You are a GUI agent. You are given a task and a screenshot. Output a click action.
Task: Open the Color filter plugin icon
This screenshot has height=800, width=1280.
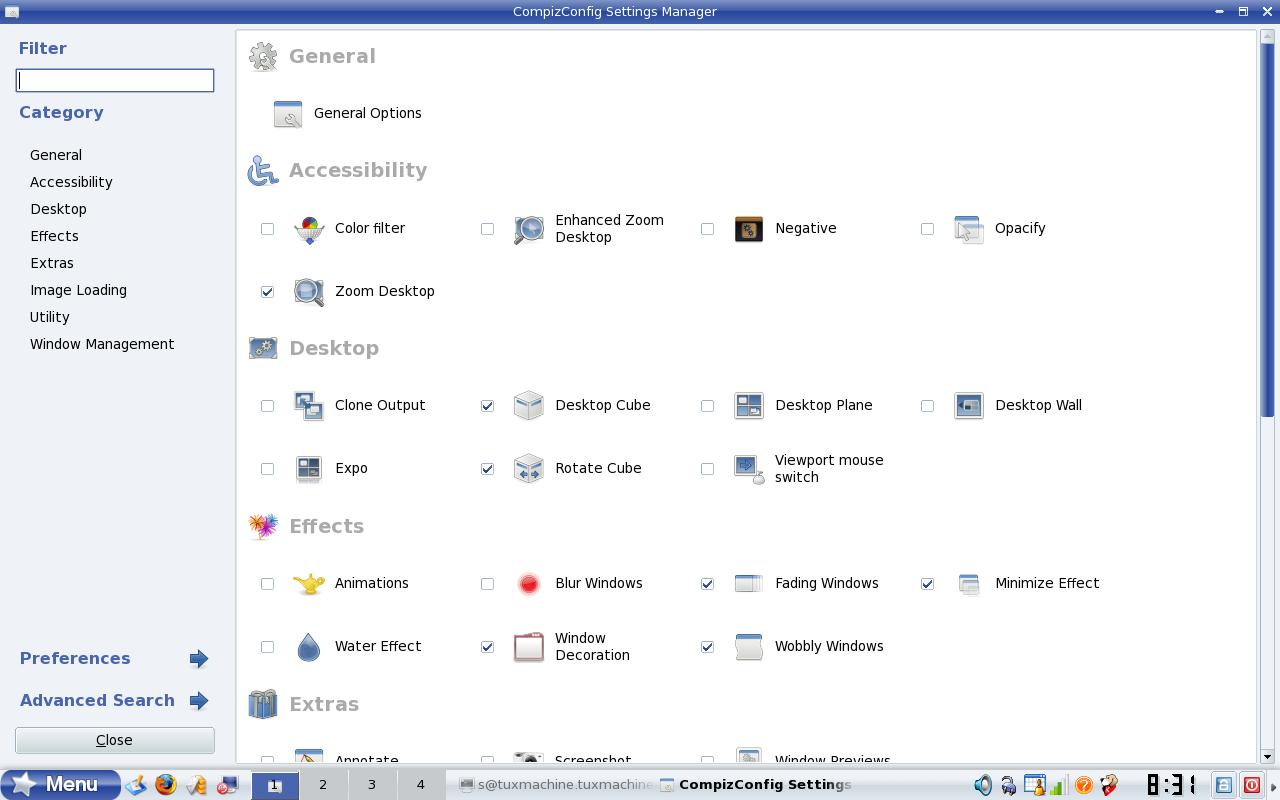tap(309, 229)
